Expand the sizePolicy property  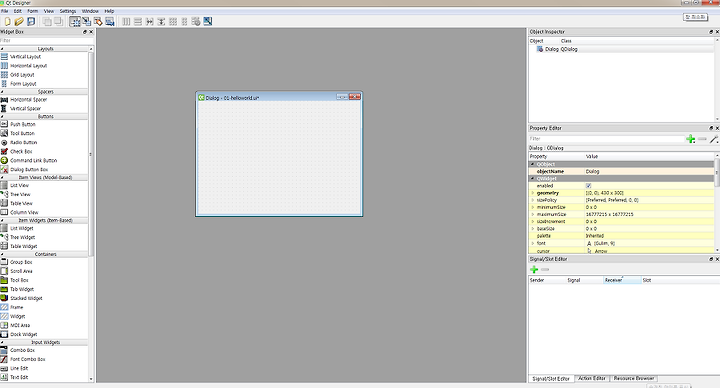coord(533,200)
